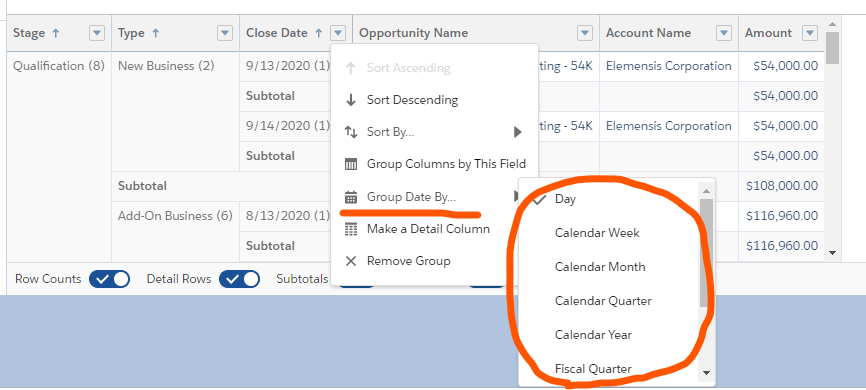Click the Remove Group X icon
The image size is (866, 390).
tap(351, 261)
